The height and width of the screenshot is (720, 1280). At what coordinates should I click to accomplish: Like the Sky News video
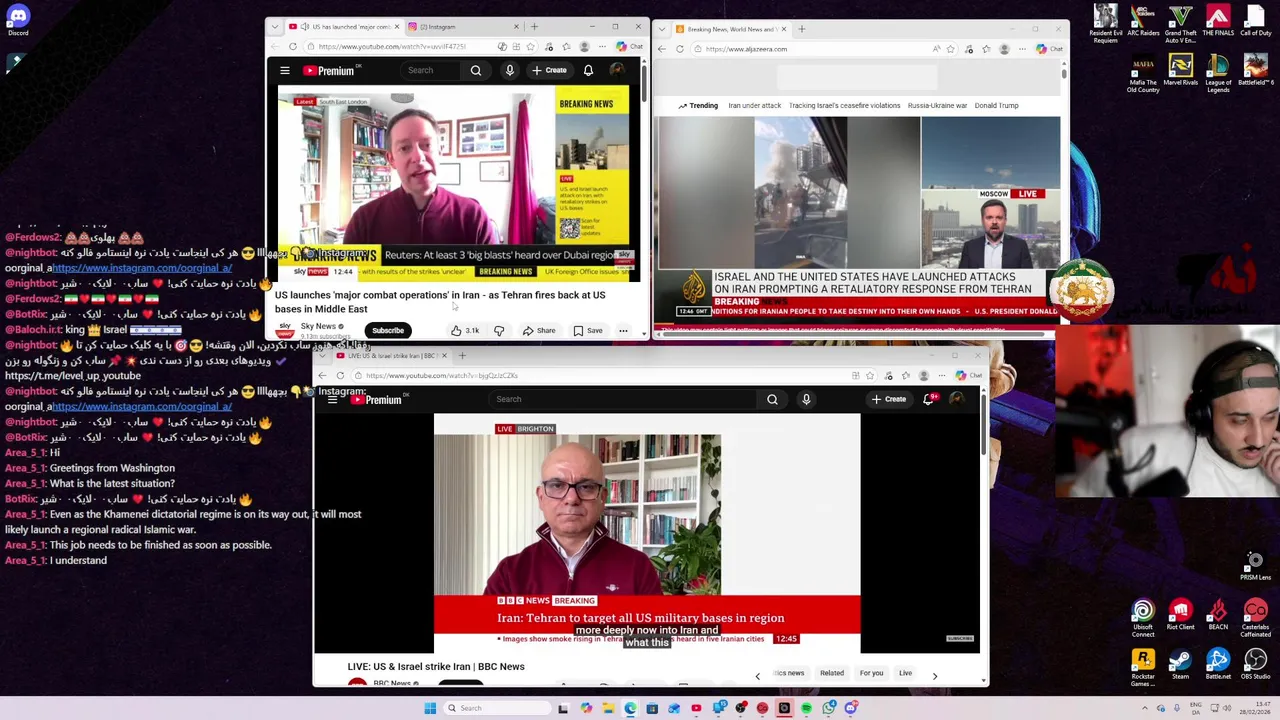464,331
